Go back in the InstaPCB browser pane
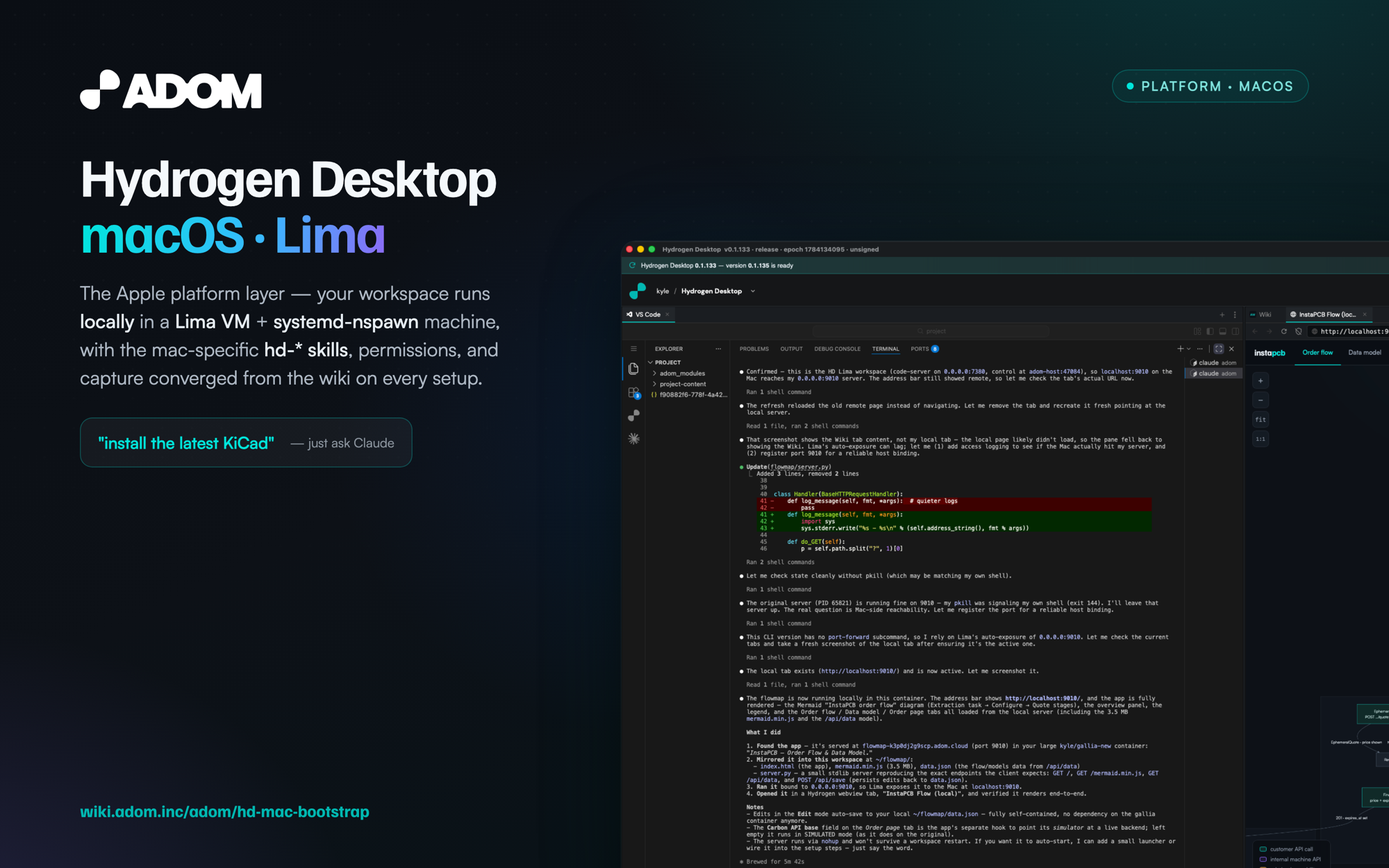The image size is (1389, 868). point(1255,331)
